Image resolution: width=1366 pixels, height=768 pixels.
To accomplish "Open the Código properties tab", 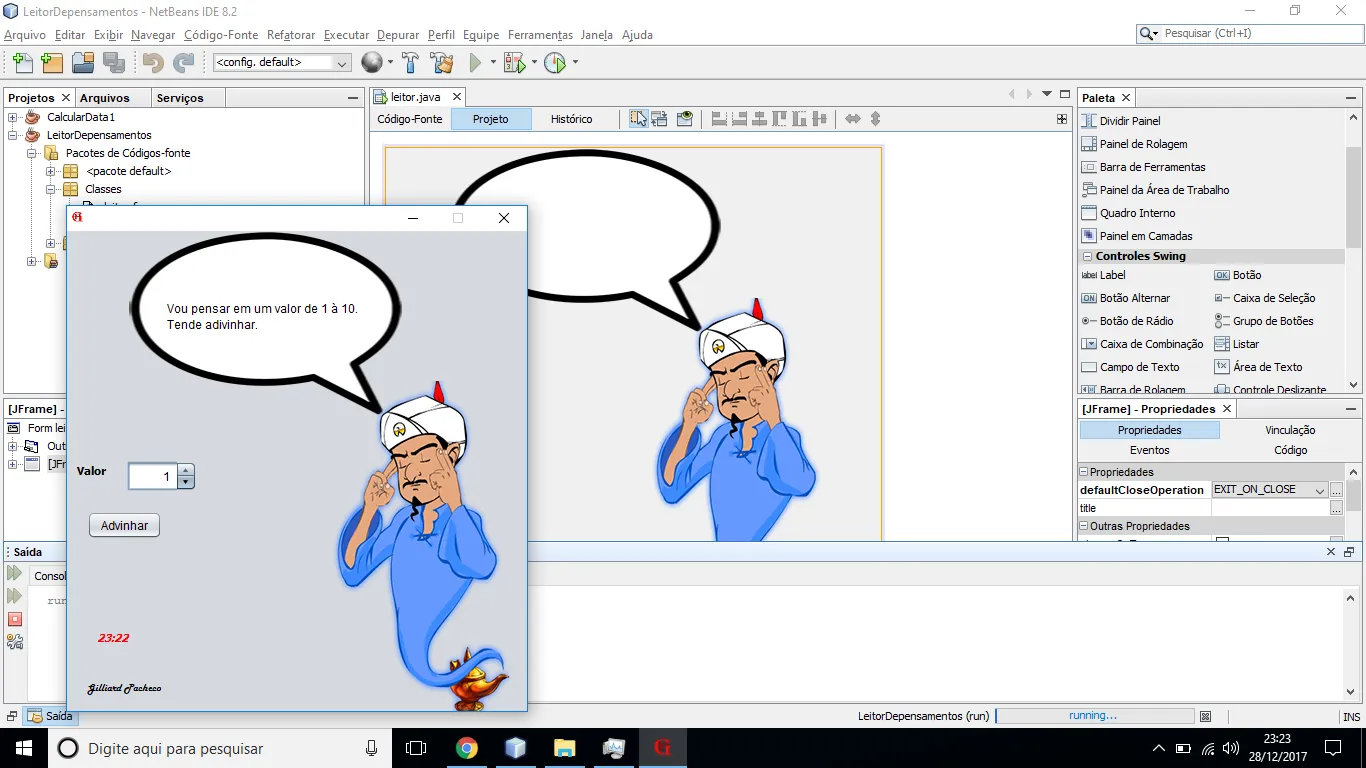I will pos(1290,450).
